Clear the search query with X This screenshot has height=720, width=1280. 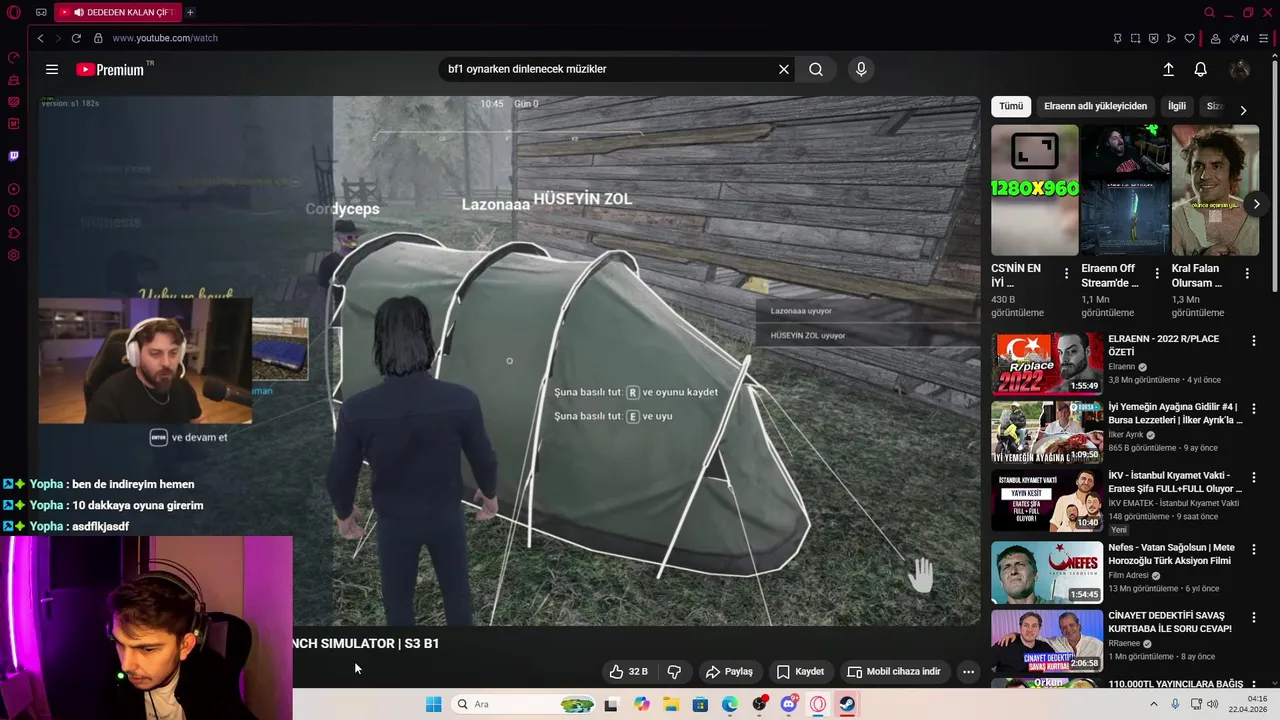(784, 69)
